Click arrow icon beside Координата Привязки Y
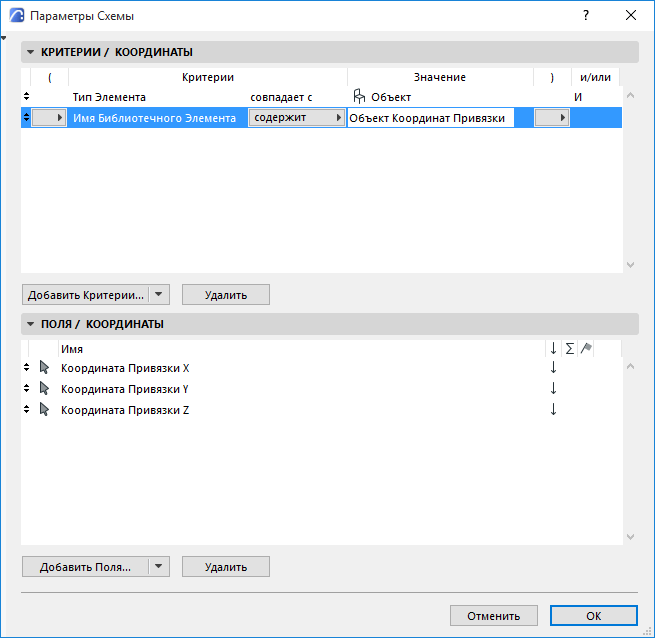655x638 pixels. tap(44, 389)
